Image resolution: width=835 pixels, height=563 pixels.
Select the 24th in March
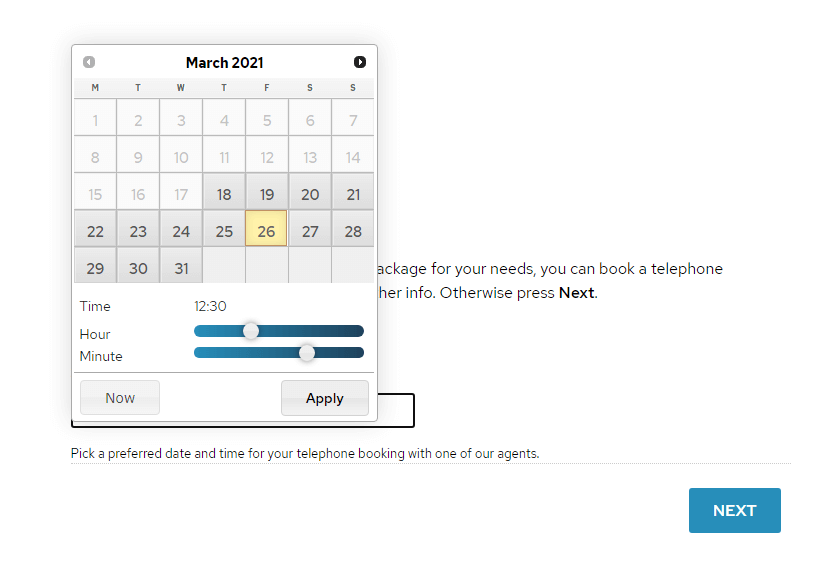[x=181, y=228]
